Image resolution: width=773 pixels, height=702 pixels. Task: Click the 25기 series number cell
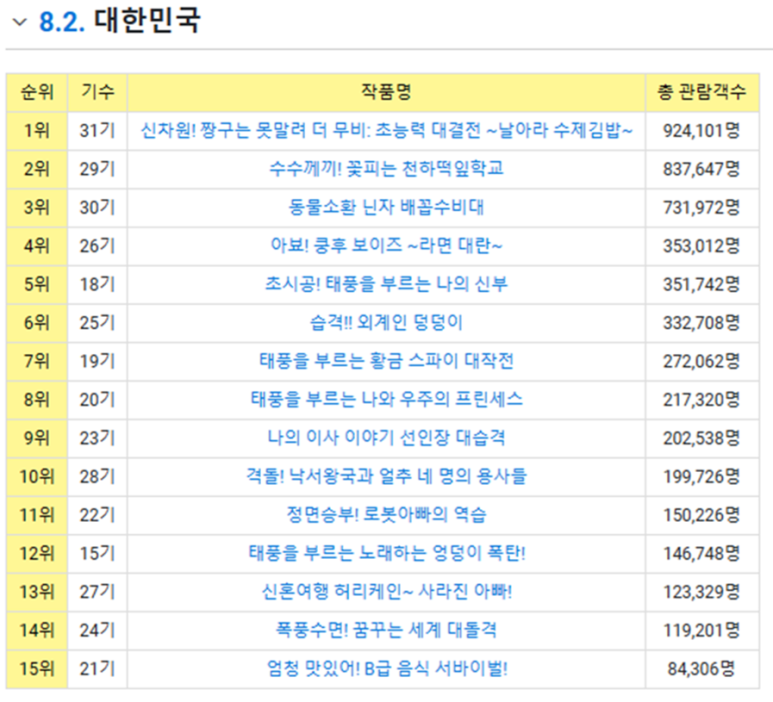[x=97, y=322]
